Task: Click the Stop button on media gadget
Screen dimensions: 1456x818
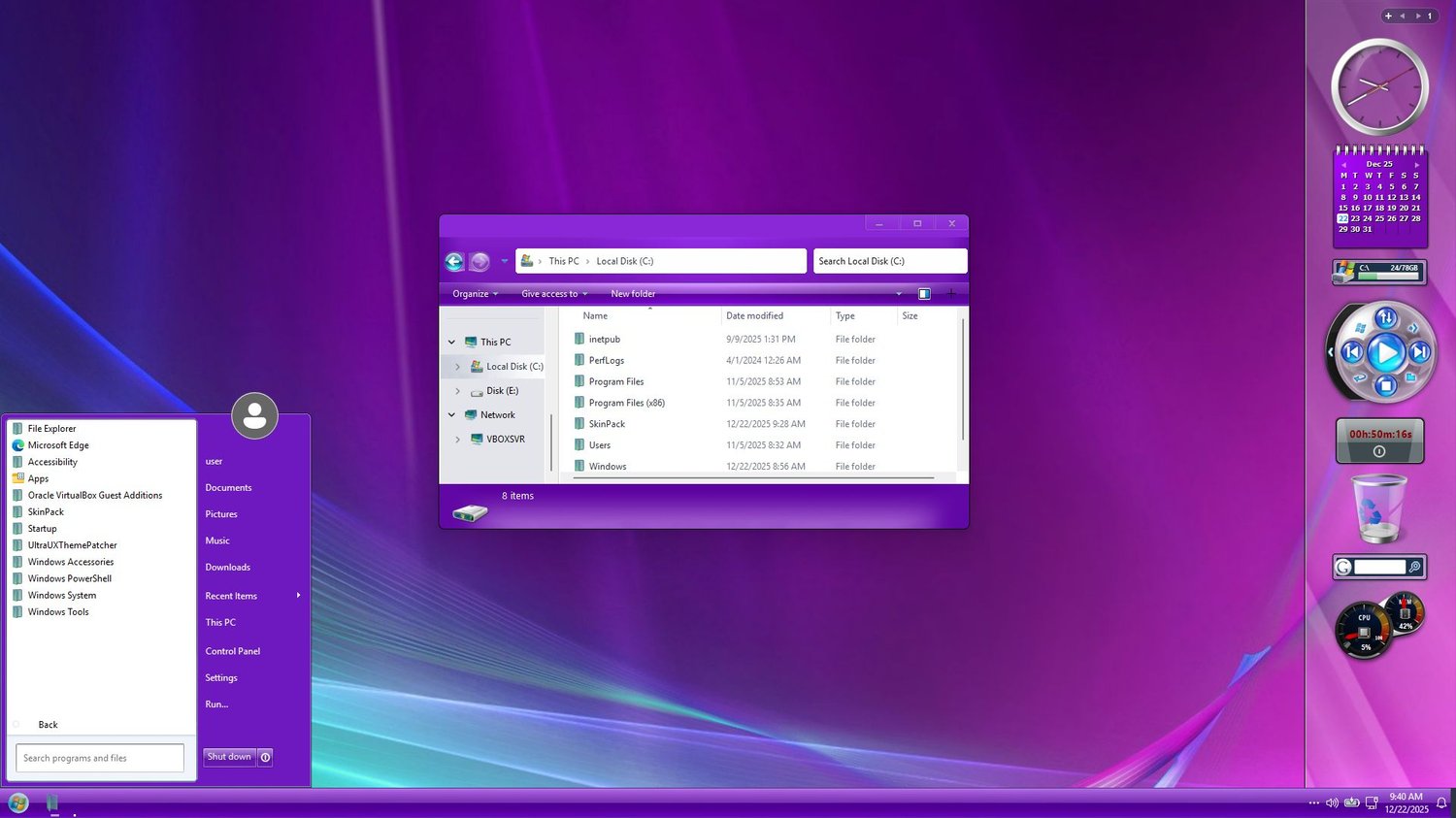Action: point(1386,386)
